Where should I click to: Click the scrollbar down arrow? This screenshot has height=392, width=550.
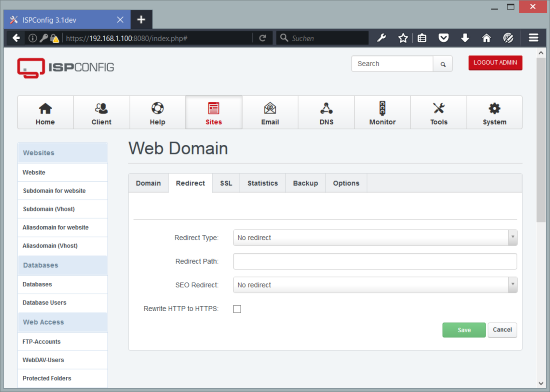pos(541,383)
